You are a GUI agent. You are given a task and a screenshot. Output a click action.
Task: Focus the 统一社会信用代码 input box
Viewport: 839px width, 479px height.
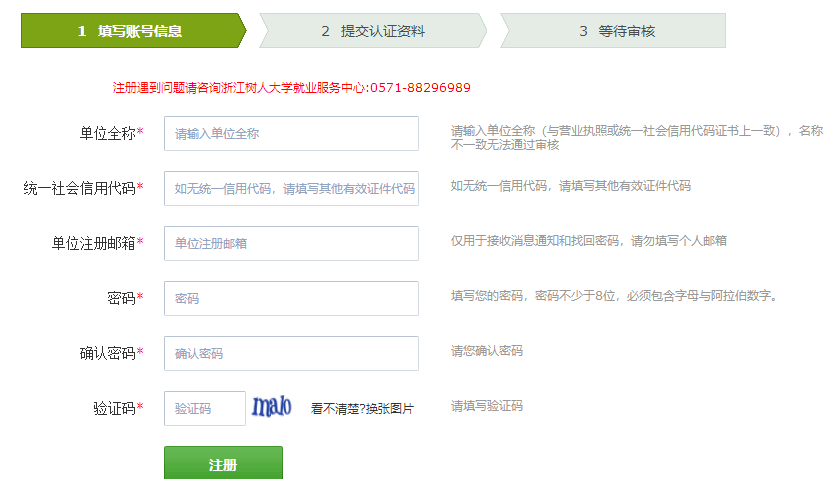[291, 188]
